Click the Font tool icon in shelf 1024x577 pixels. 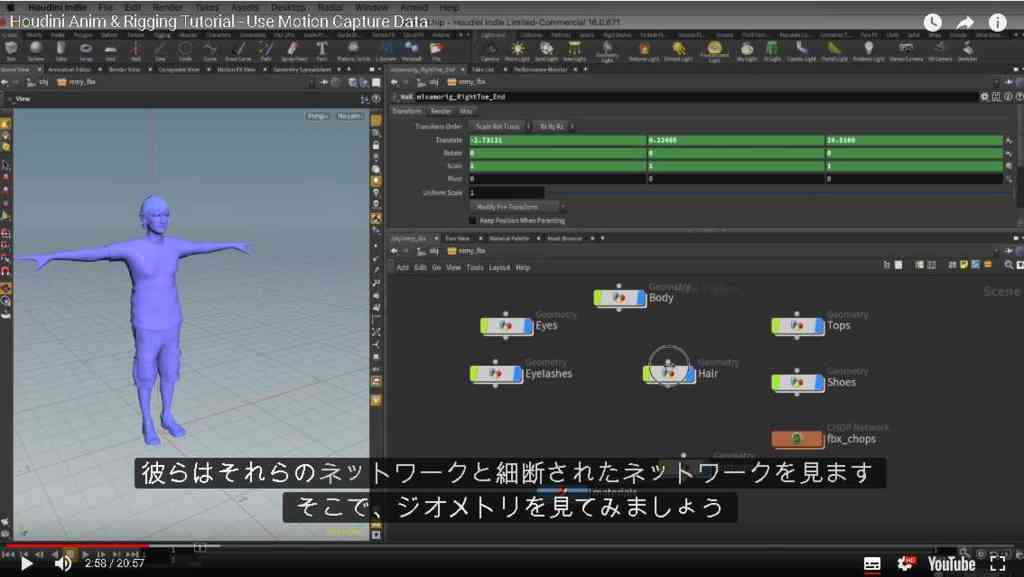point(321,48)
